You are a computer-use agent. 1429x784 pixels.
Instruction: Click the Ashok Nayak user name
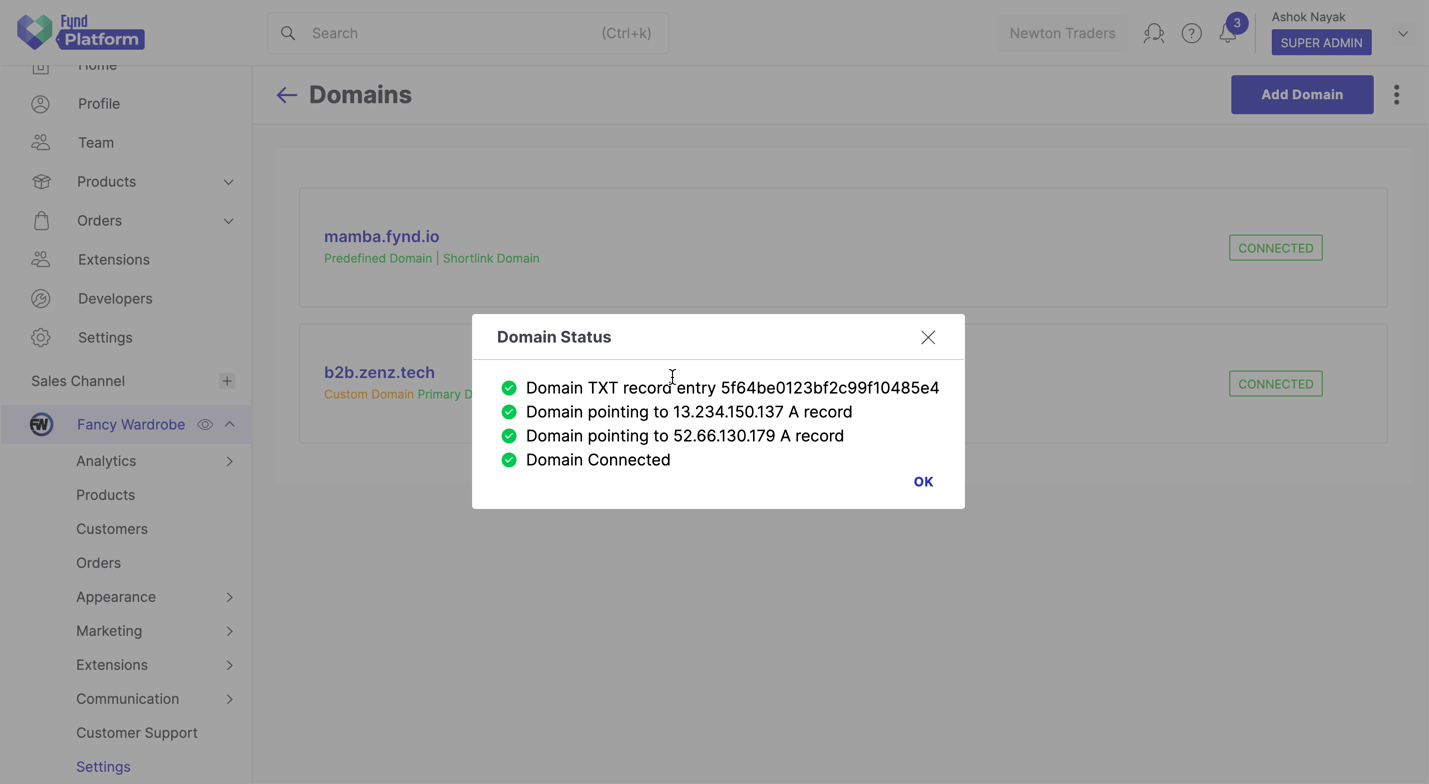click(1308, 17)
